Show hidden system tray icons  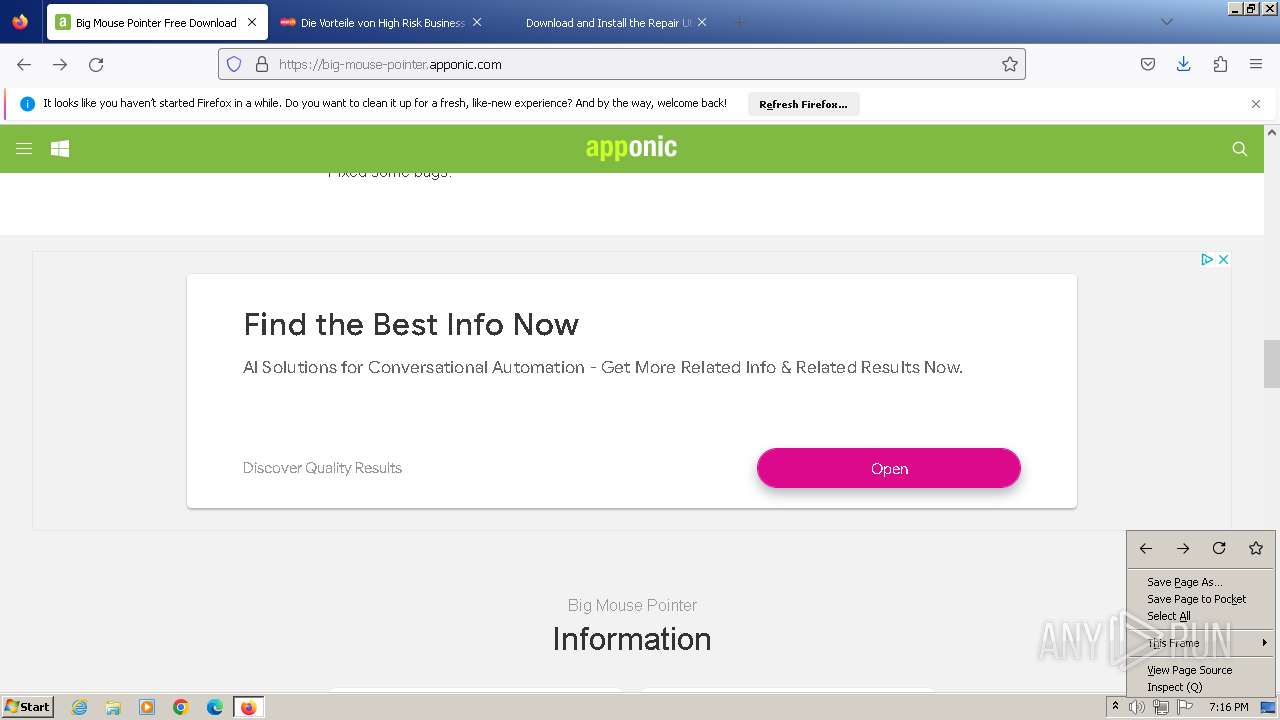point(1115,707)
